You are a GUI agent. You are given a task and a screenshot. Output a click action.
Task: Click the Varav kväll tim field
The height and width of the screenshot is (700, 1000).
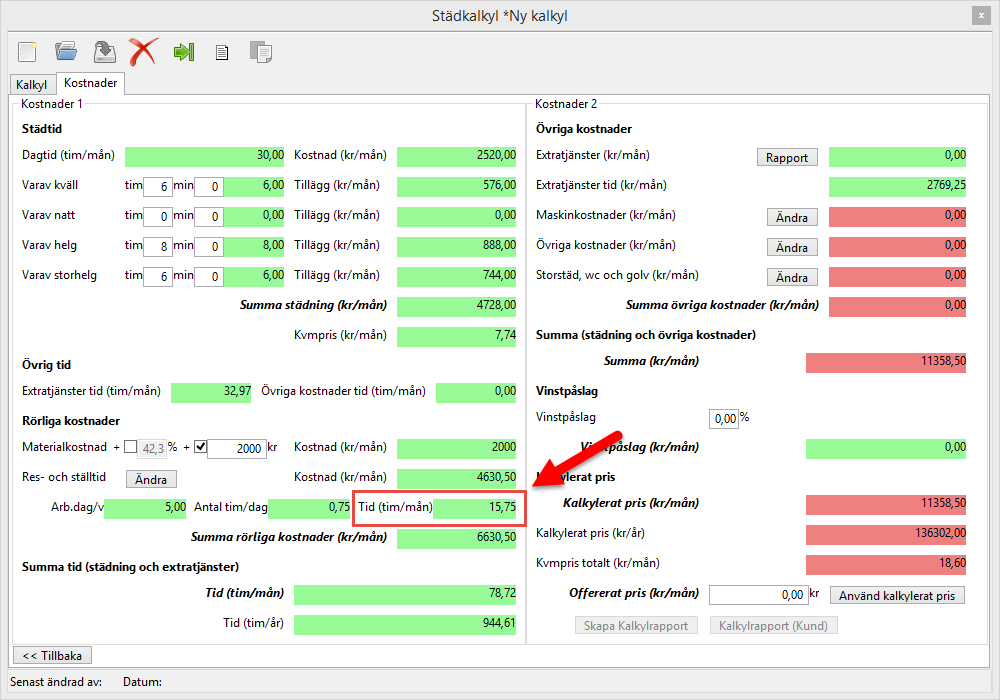(x=157, y=187)
